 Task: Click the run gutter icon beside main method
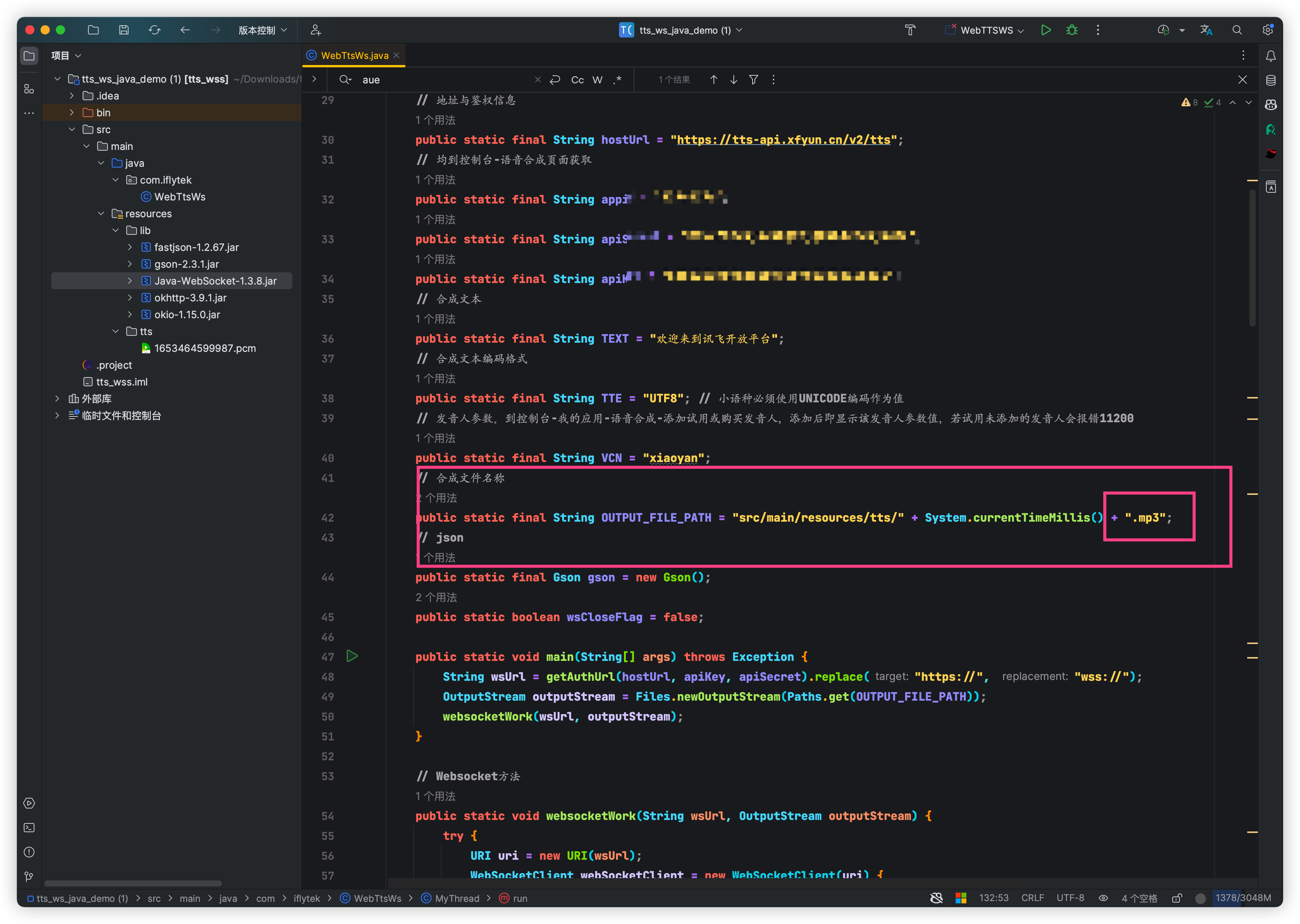pos(352,656)
